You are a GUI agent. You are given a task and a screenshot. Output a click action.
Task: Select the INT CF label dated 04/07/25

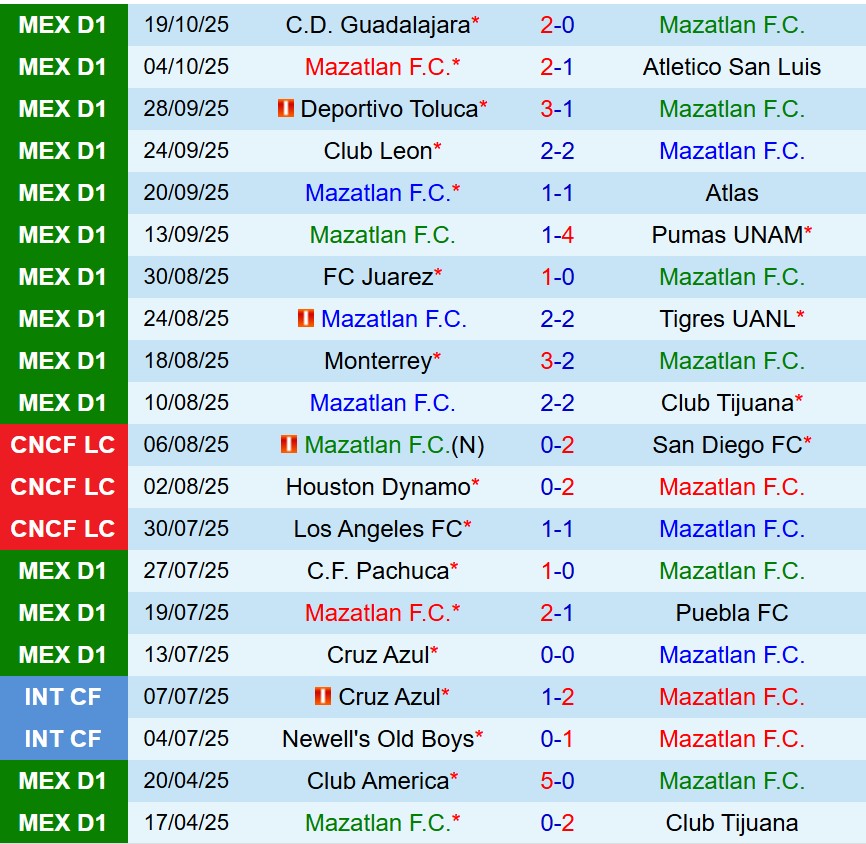63,739
